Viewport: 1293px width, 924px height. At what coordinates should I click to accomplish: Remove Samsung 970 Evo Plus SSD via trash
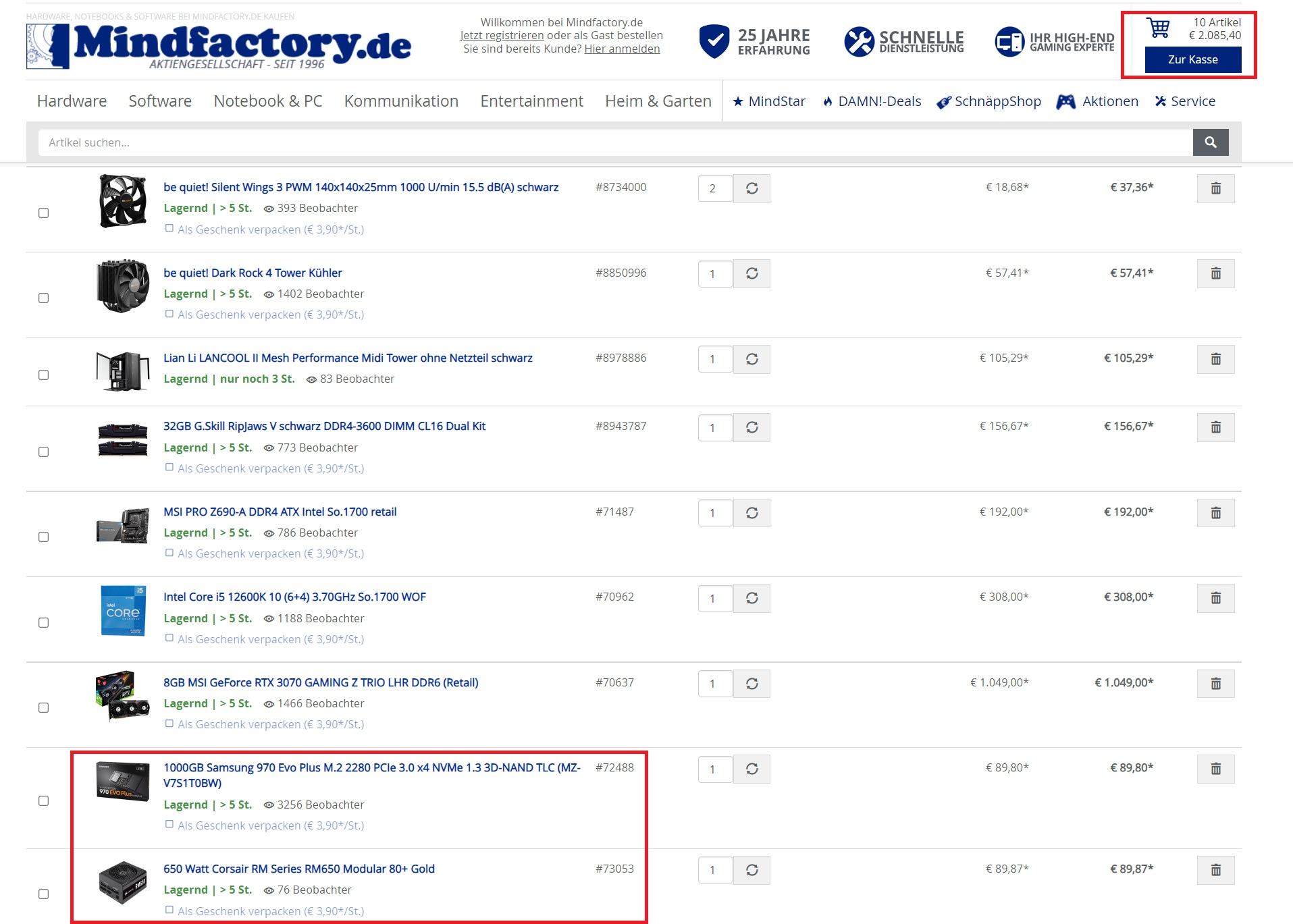(1215, 769)
